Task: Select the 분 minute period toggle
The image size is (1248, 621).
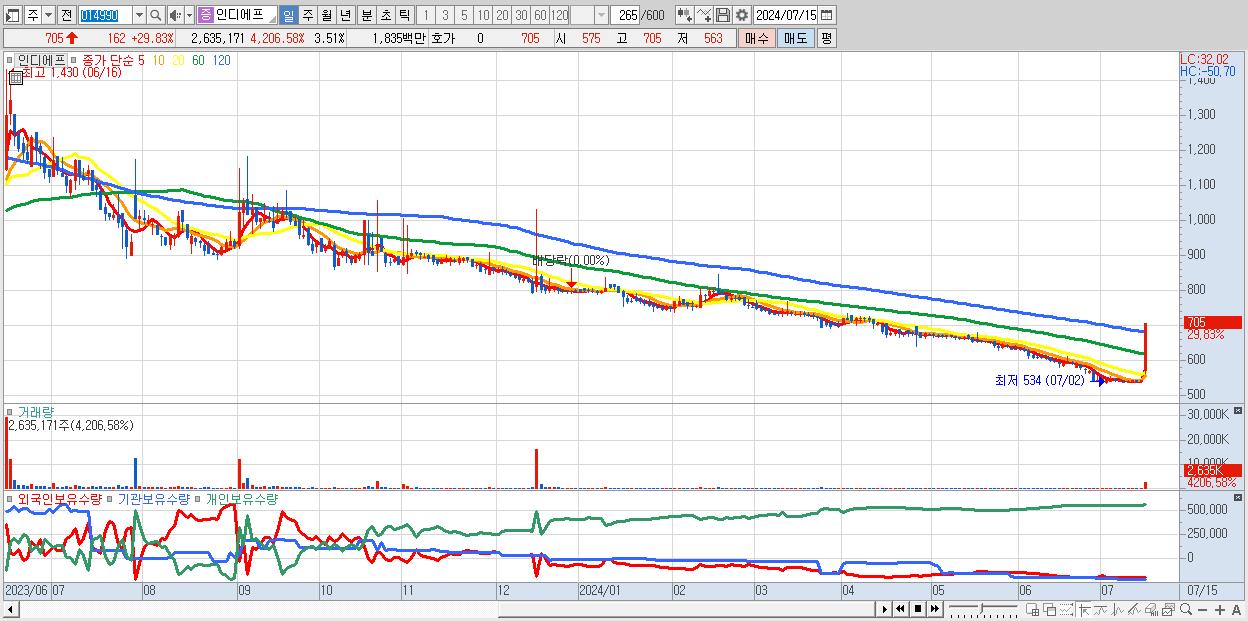Action: point(366,15)
